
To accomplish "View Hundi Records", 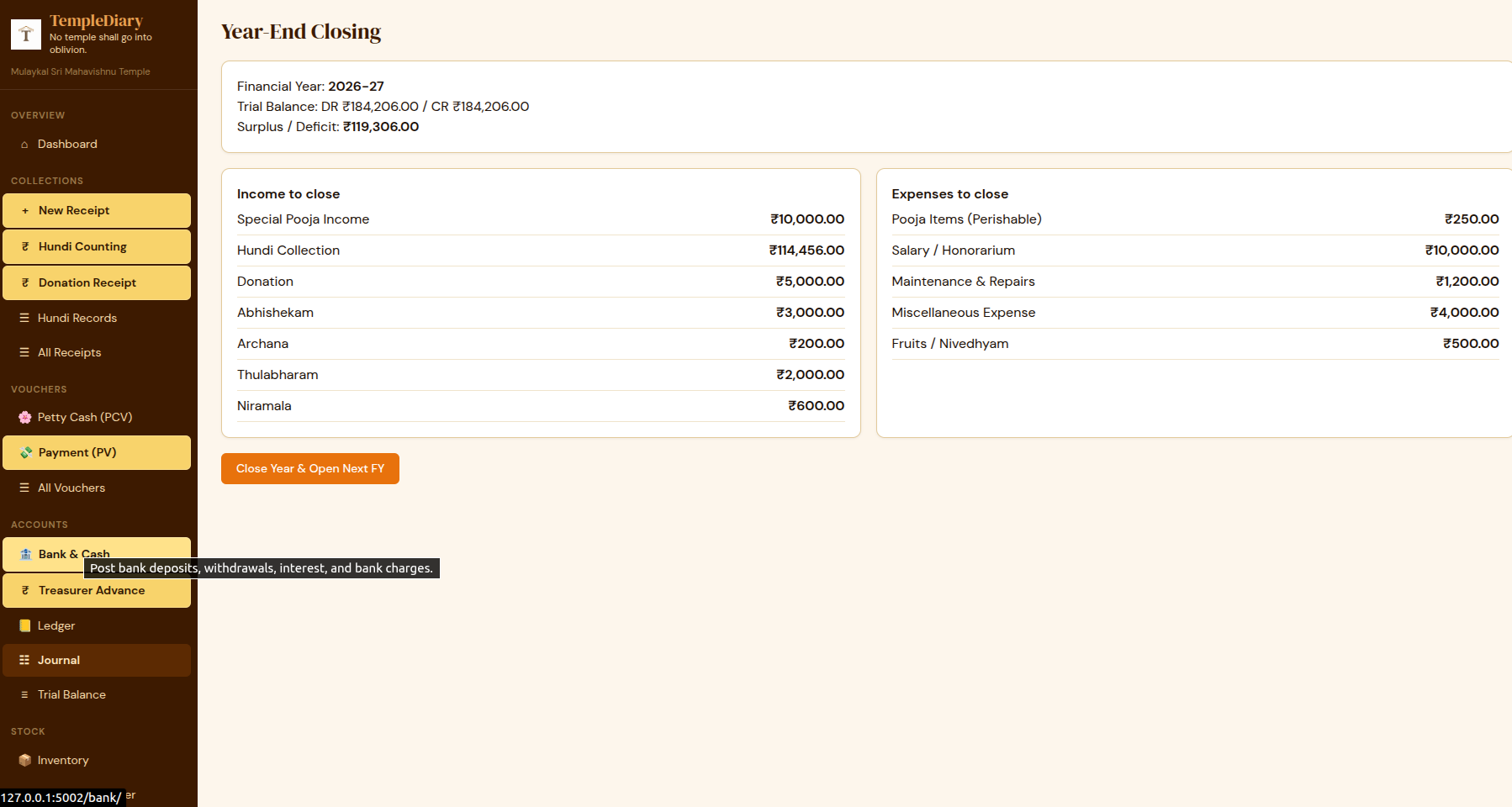I will coord(97,318).
